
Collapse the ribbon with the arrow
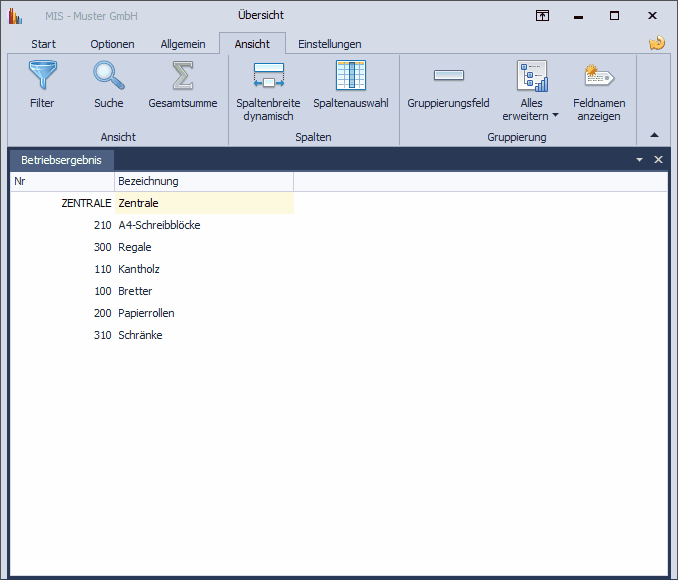[654, 135]
